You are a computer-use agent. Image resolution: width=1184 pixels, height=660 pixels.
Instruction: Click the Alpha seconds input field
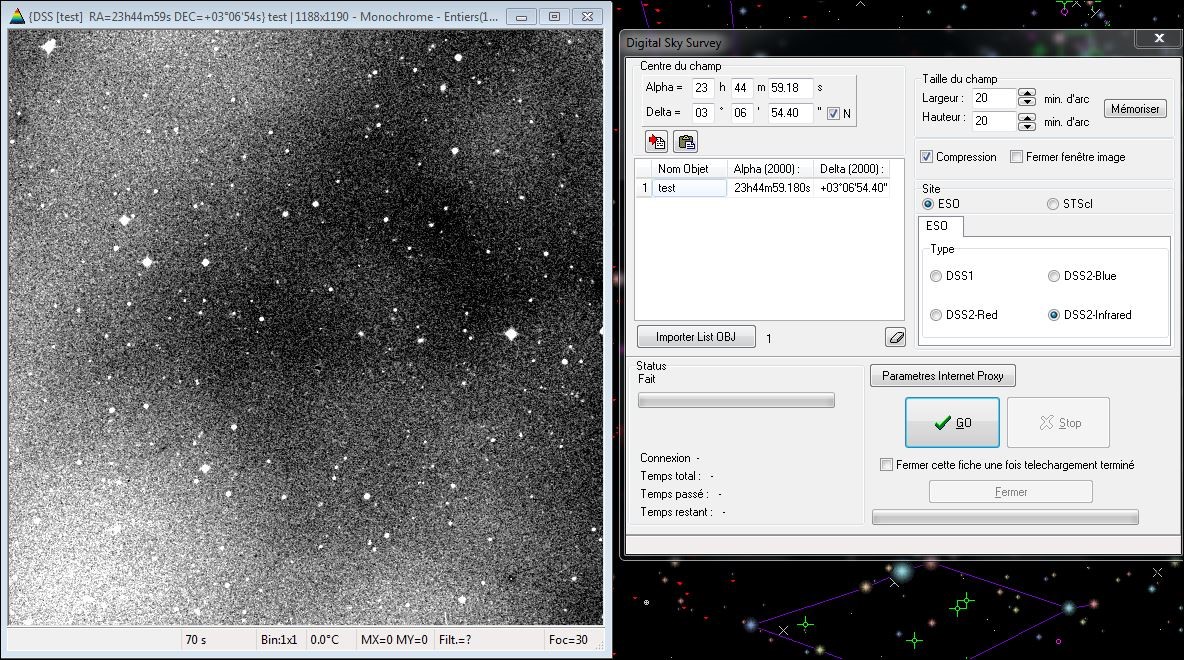point(790,88)
